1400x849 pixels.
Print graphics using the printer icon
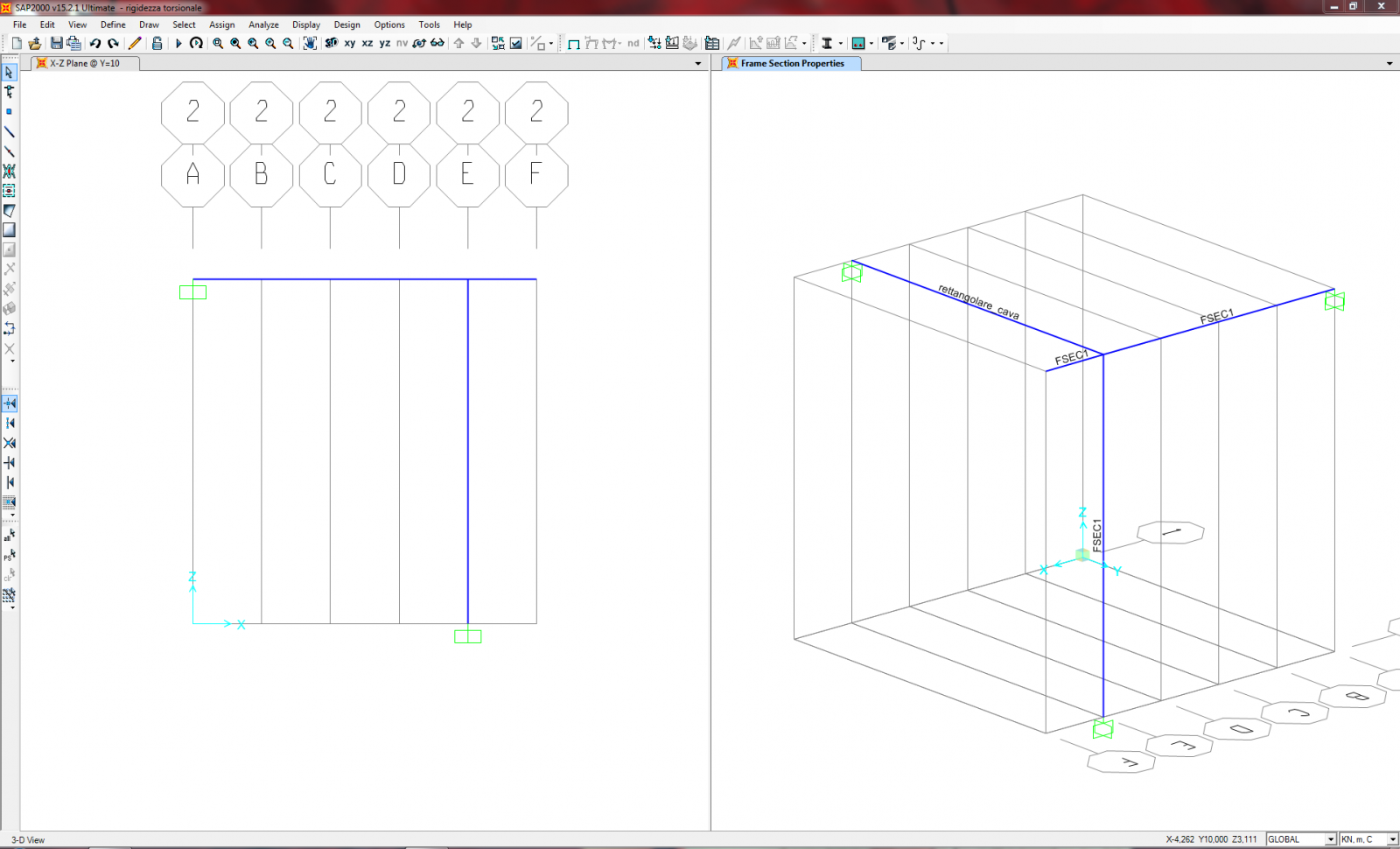point(73,43)
